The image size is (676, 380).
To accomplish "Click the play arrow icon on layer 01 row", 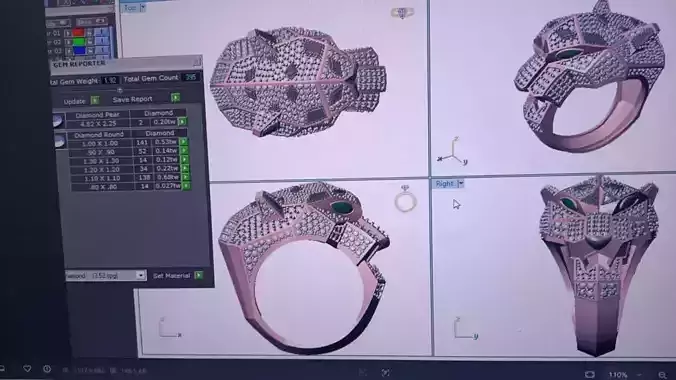I will tap(68, 33).
